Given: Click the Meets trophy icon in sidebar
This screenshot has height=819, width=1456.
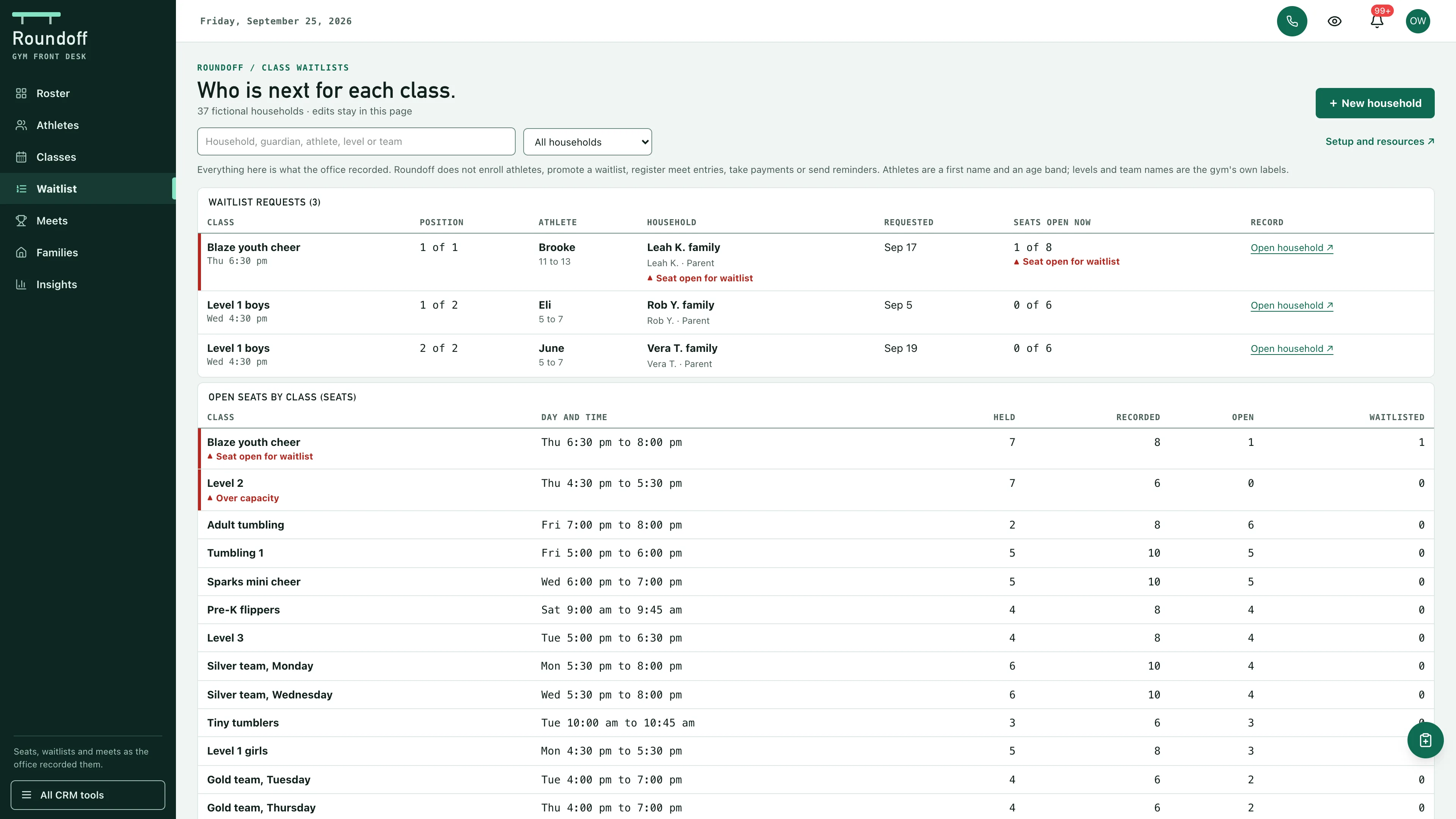Looking at the screenshot, I should (x=22, y=220).
